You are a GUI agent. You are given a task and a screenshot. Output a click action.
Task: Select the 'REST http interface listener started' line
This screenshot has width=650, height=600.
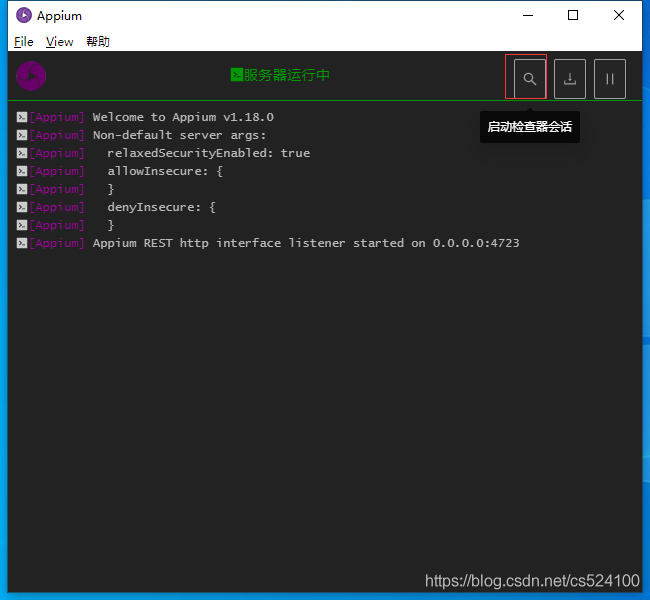point(306,243)
